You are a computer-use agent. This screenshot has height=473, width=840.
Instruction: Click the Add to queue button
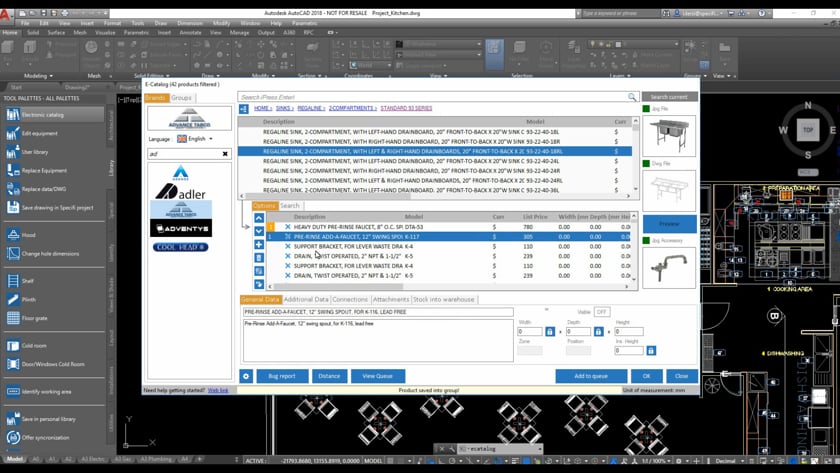591,376
